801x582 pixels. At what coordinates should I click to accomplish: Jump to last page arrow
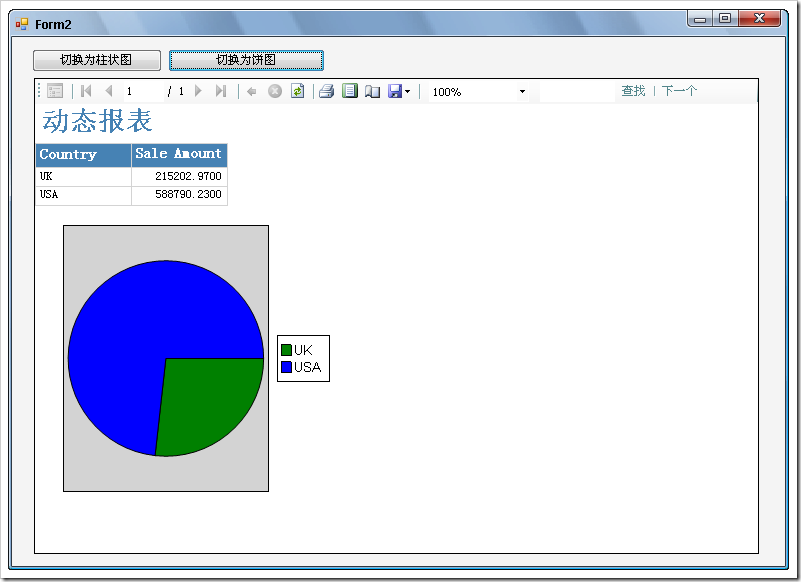tap(221, 91)
